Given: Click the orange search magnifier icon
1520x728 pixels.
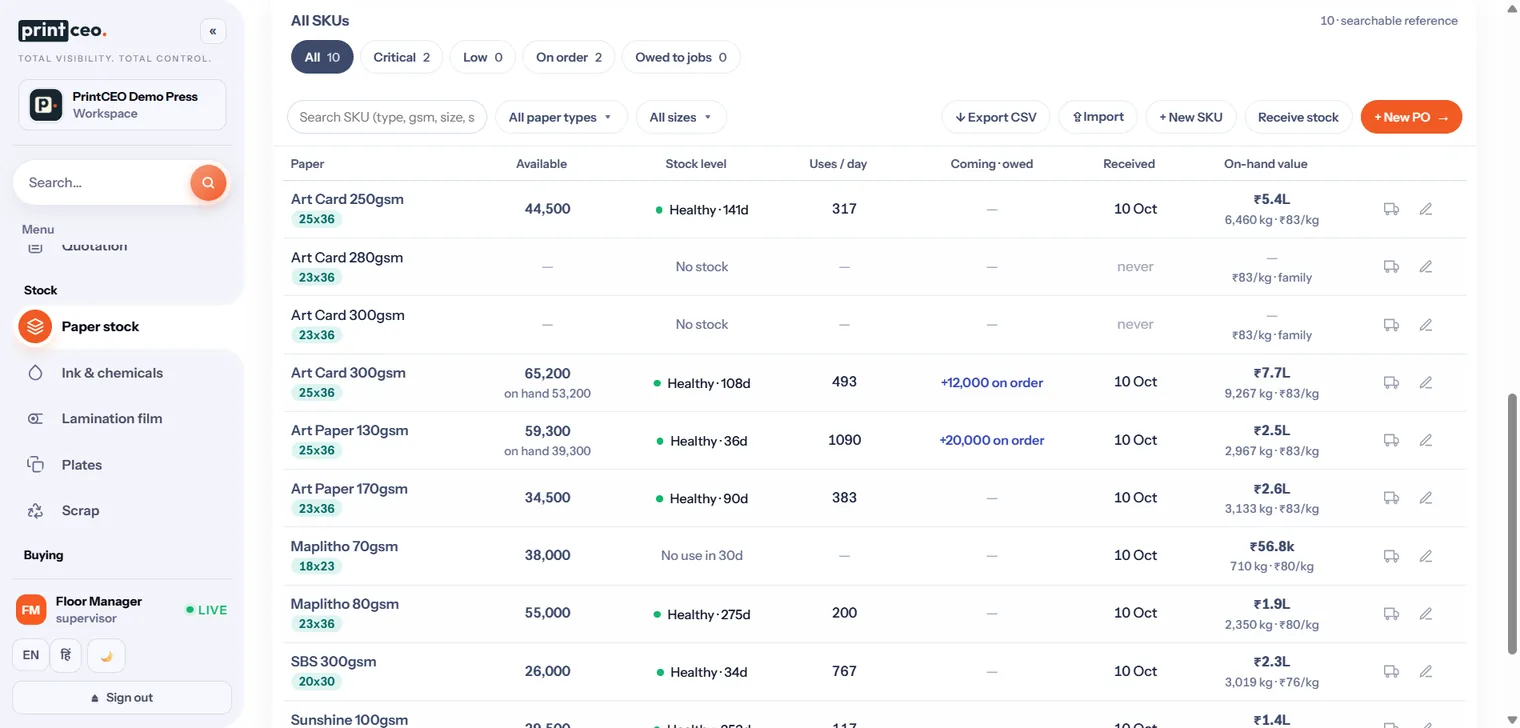Looking at the screenshot, I should [208, 183].
